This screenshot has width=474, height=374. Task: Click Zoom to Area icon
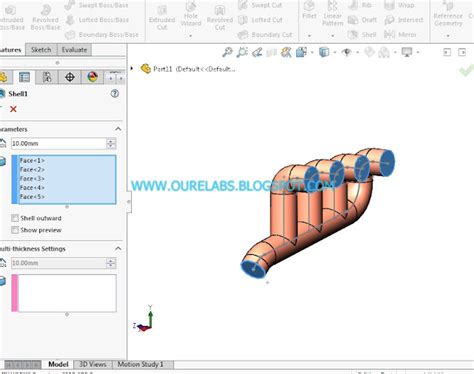[242, 52]
